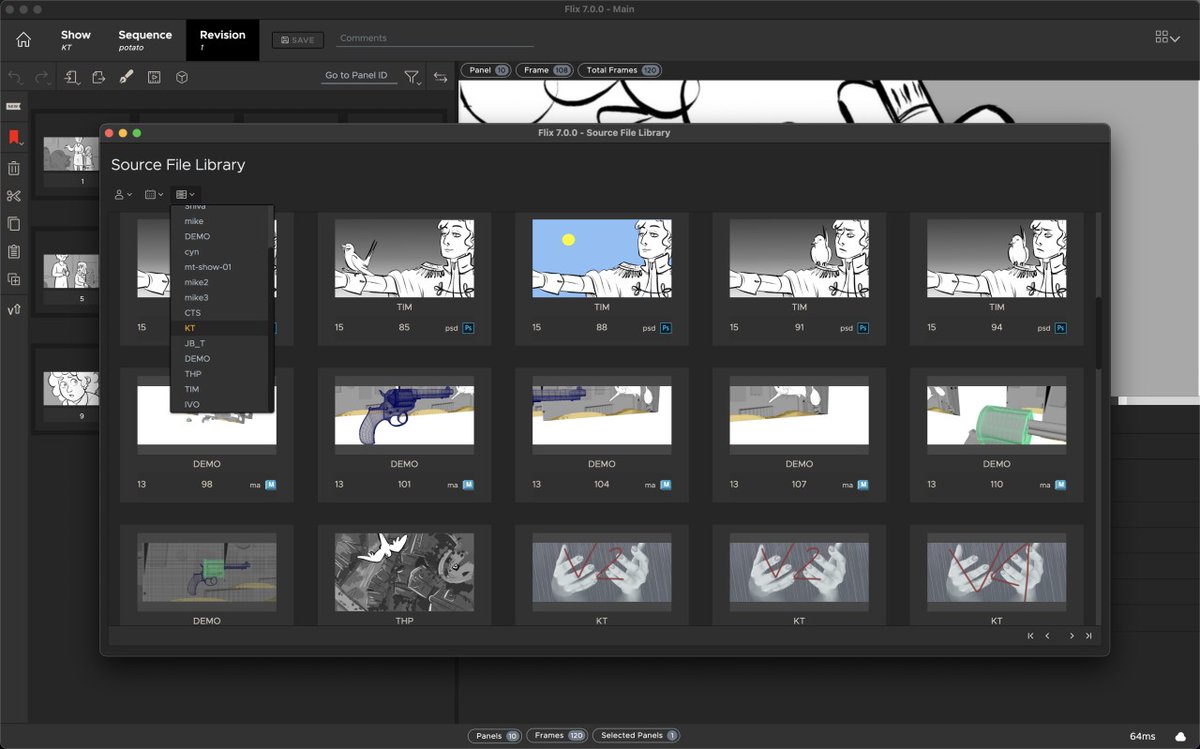The image size is (1200, 749).
Task: Open the panel filter funnel
Action: pyautogui.click(x=412, y=77)
